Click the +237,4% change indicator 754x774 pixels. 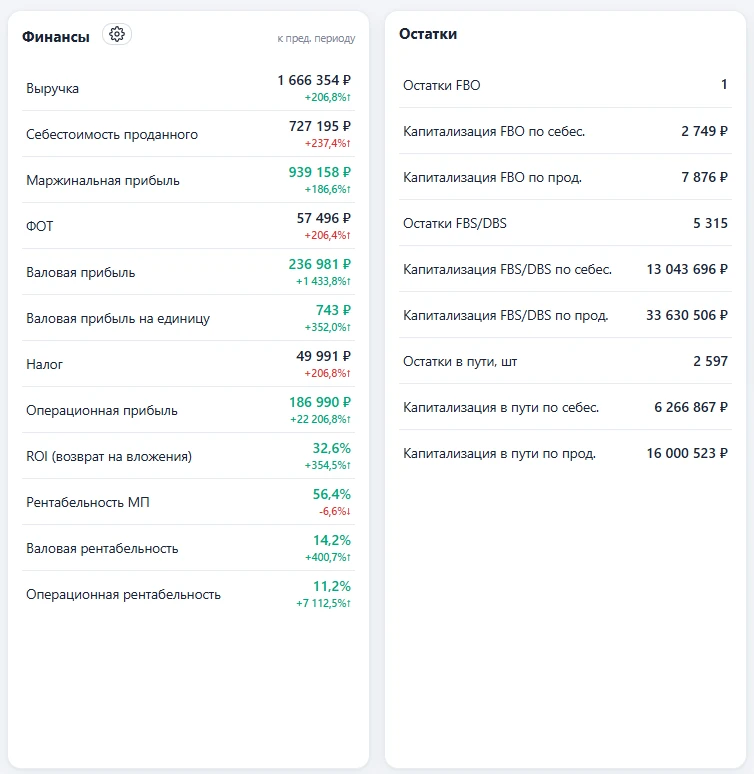(327, 143)
